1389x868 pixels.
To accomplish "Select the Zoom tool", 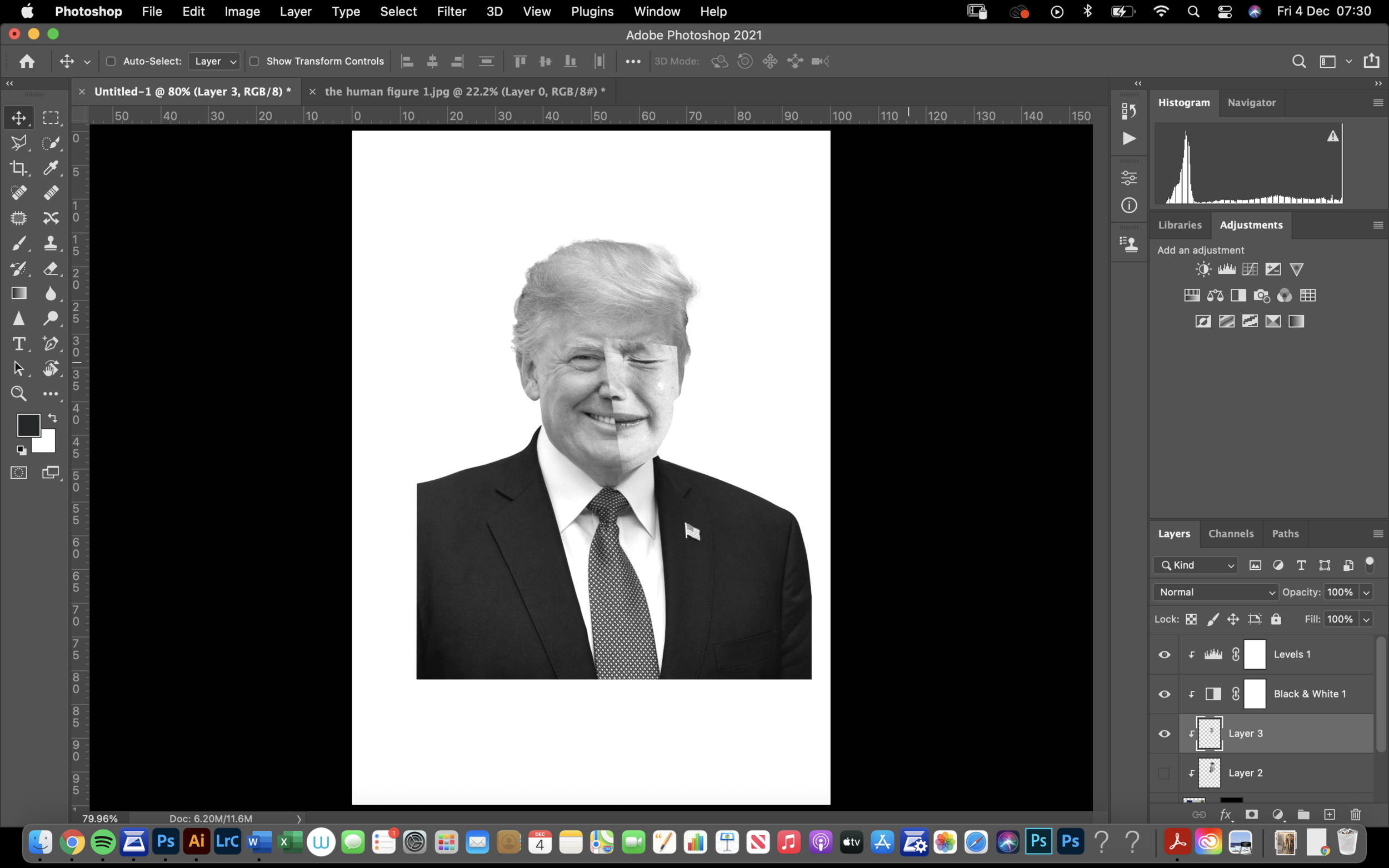I will [x=18, y=394].
